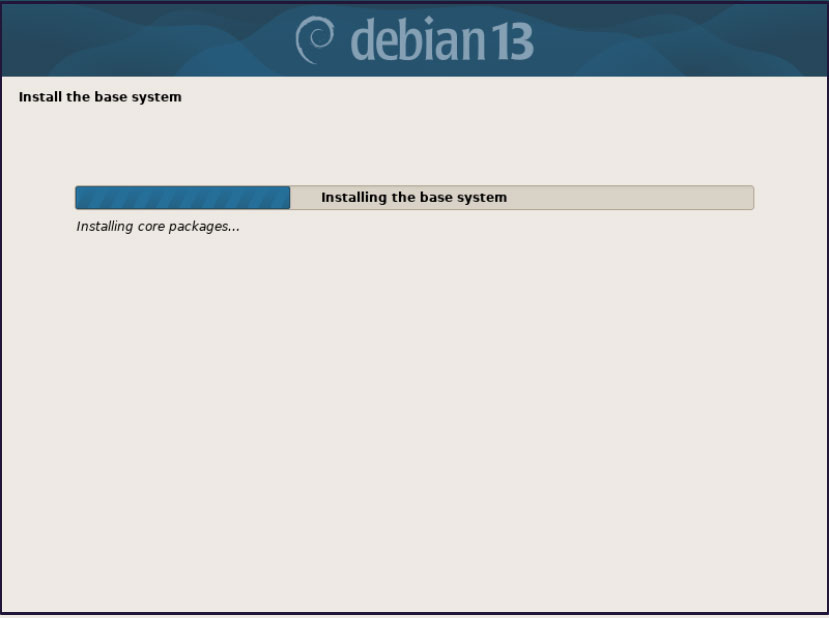Click the 'debian' wordmark in banner
This screenshot has height=618, width=829.
click(x=418, y=40)
